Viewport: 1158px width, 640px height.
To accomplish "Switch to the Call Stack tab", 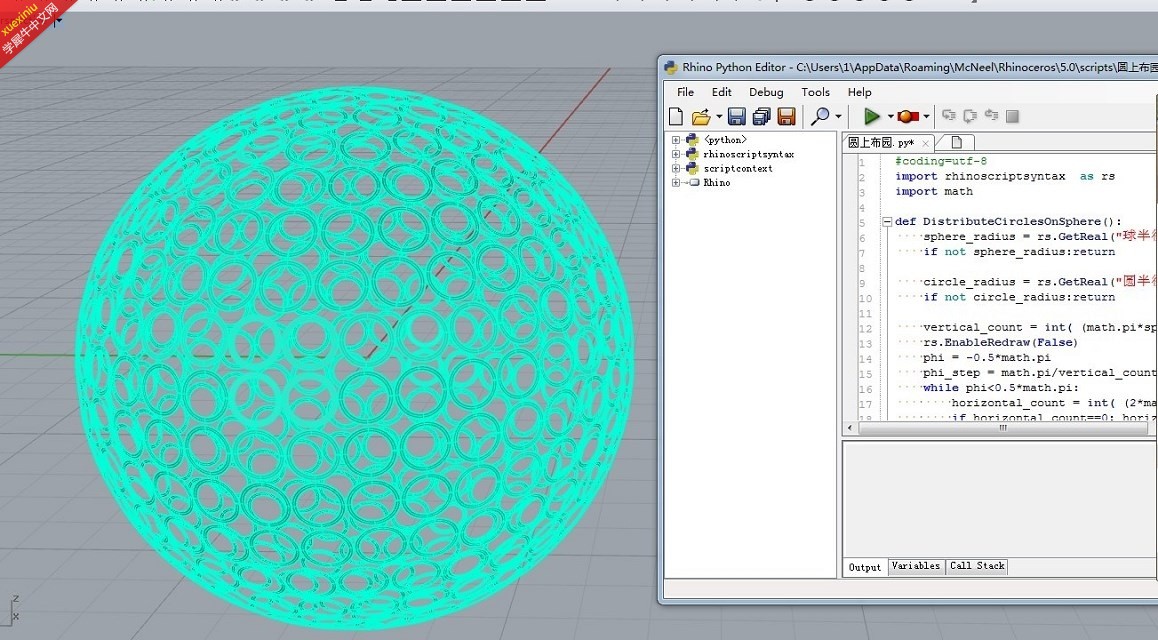I will click(977, 566).
